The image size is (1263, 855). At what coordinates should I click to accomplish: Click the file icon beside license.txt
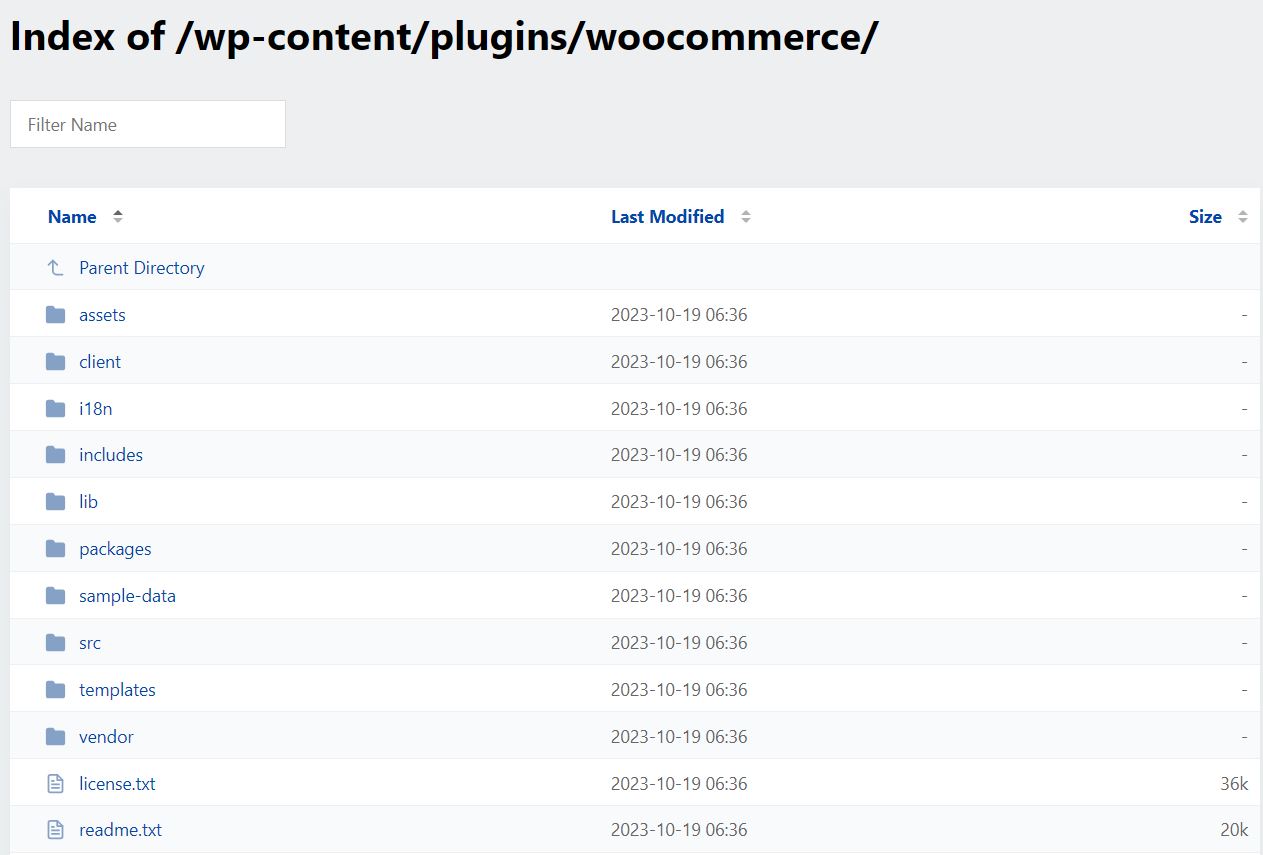[x=56, y=784]
